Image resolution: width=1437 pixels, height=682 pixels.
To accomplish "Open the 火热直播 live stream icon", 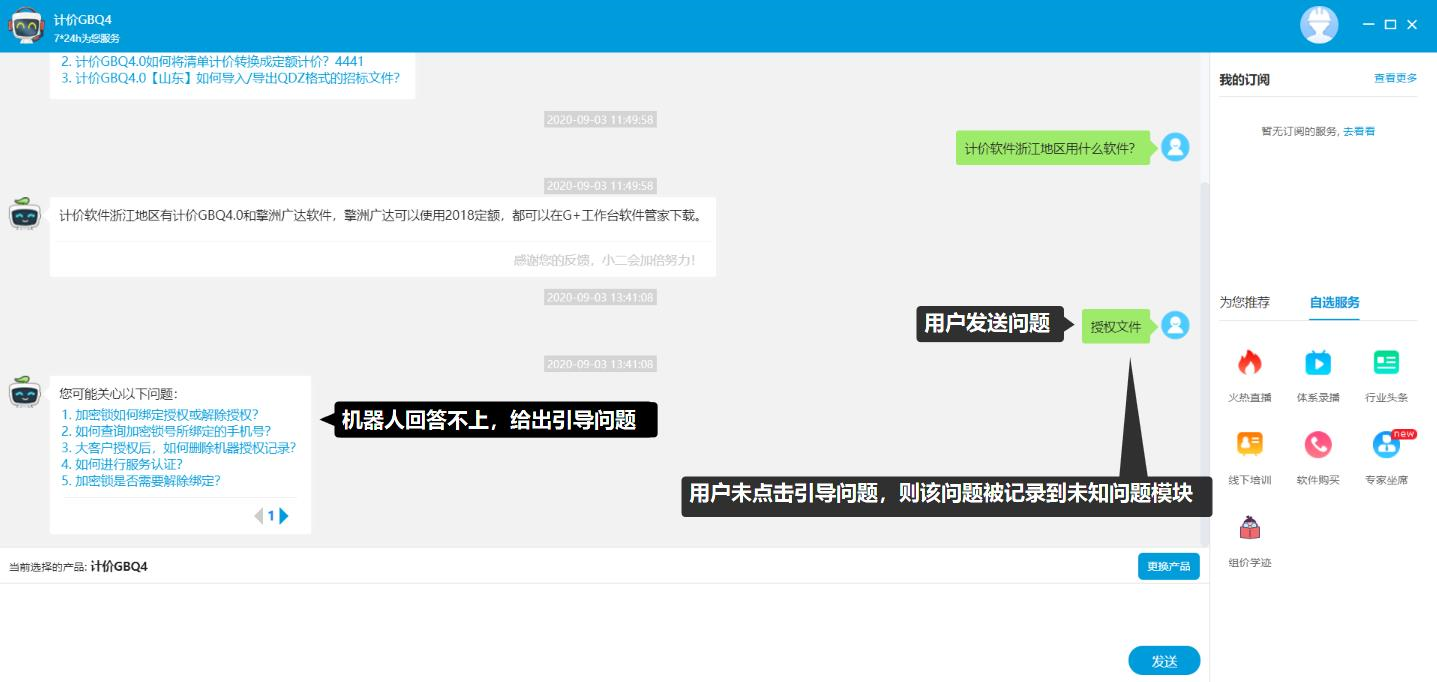I will click(x=1249, y=363).
